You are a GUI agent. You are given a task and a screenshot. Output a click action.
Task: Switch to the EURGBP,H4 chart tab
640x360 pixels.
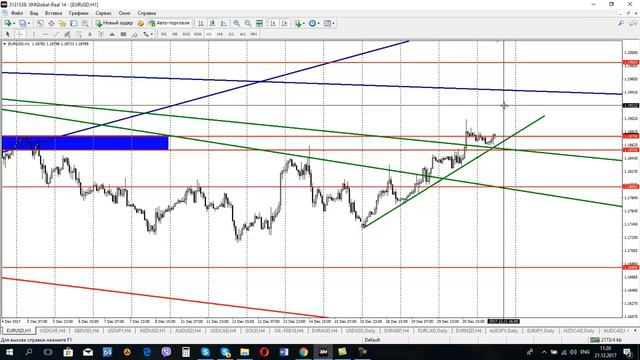pos(396,331)
